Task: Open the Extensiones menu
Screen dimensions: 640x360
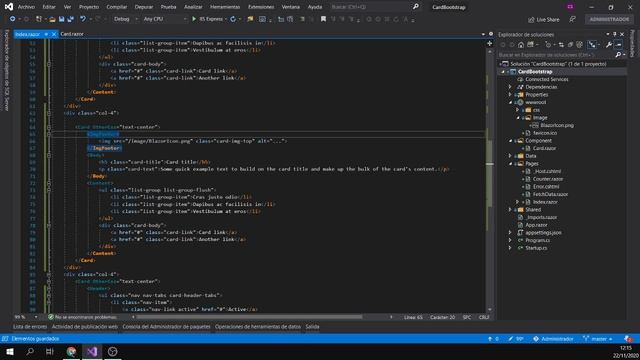Action: 261,7
